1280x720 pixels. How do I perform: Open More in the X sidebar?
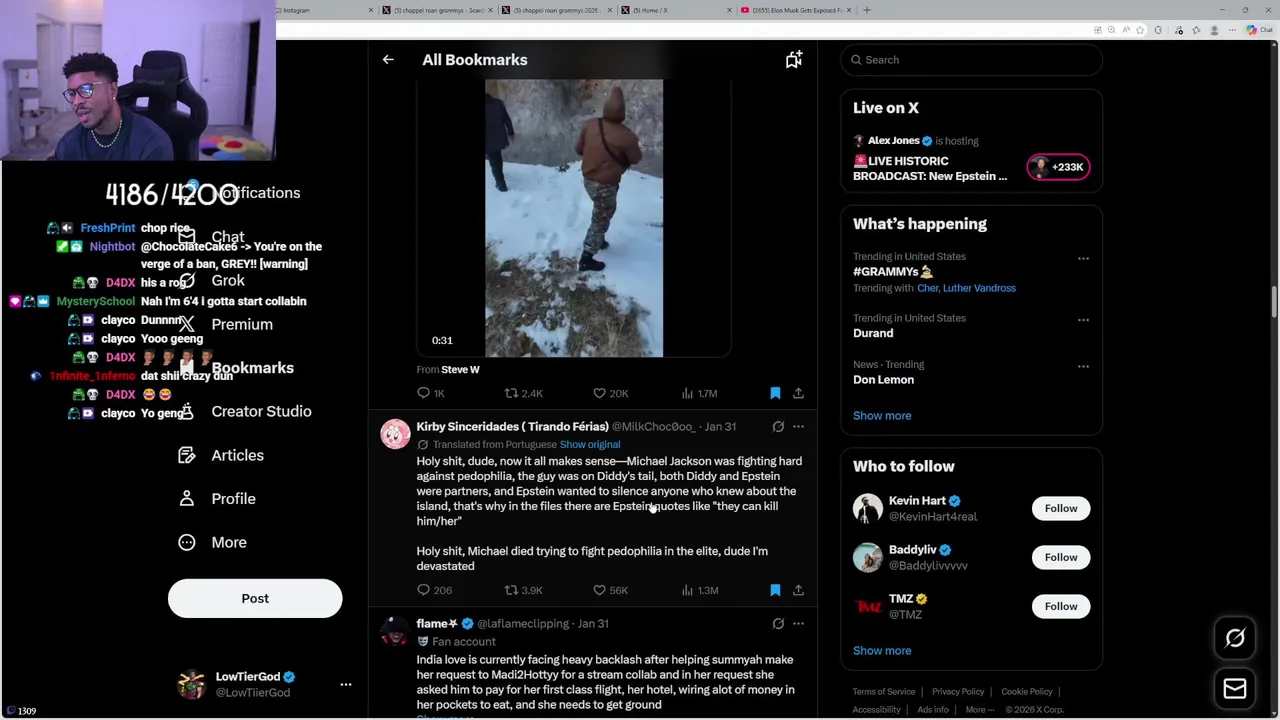212,543
